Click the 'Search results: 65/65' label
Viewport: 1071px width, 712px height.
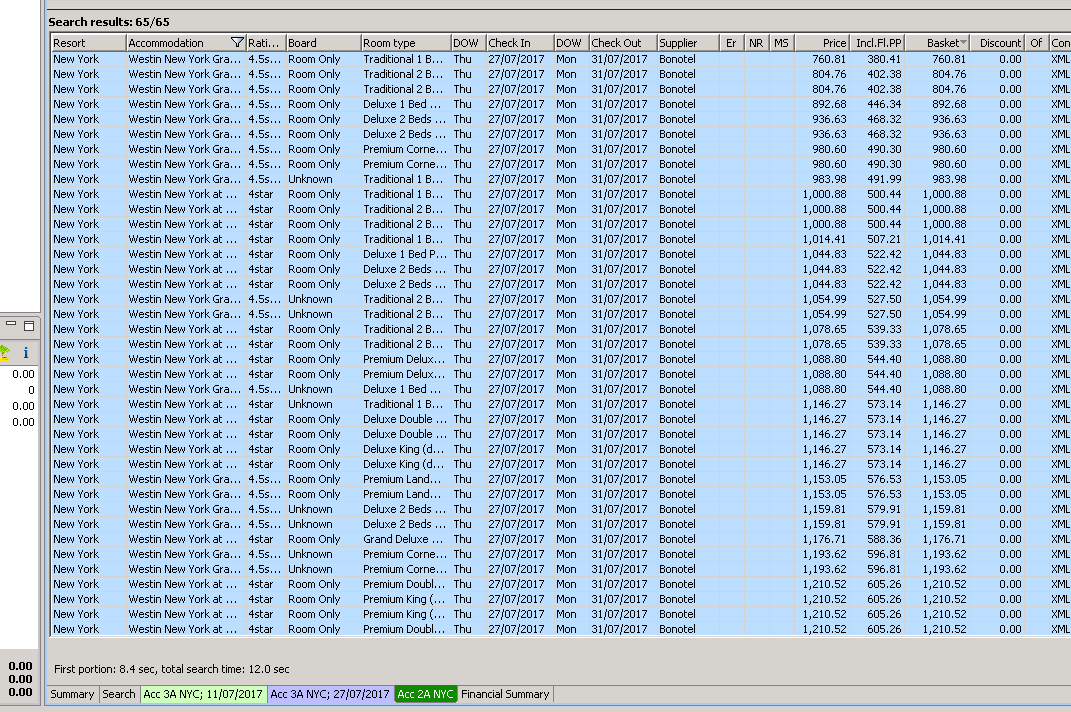pos(109,22)
